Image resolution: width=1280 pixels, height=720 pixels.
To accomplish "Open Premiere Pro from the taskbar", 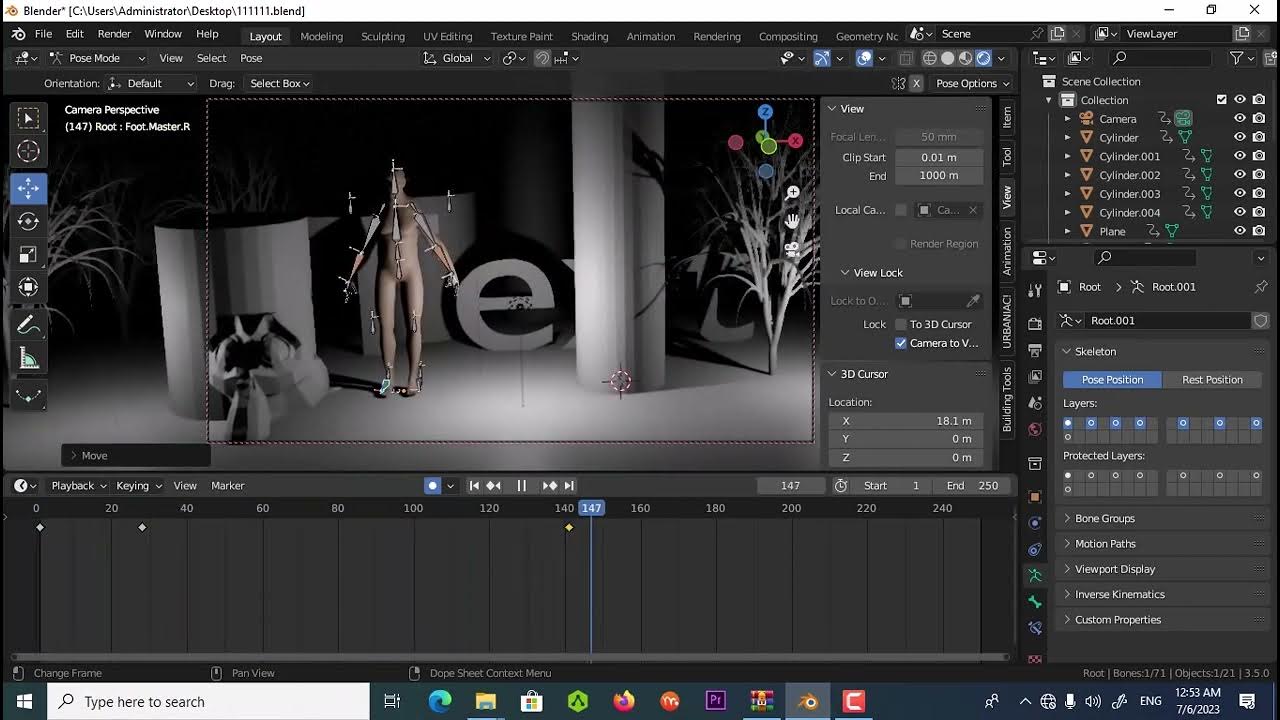I will [715, 701].
